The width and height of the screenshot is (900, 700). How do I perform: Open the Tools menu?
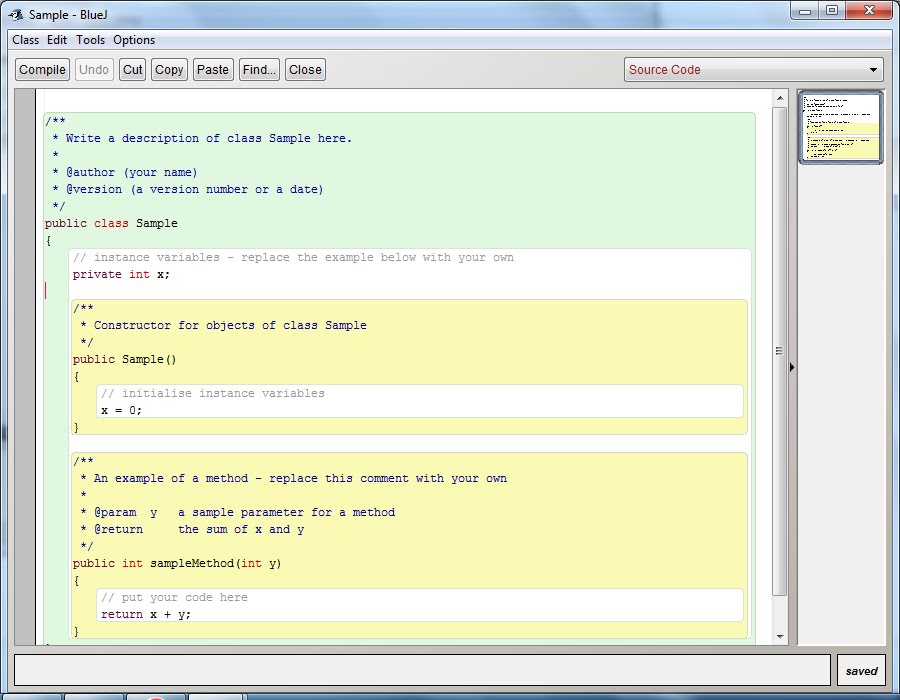(90, 40)
